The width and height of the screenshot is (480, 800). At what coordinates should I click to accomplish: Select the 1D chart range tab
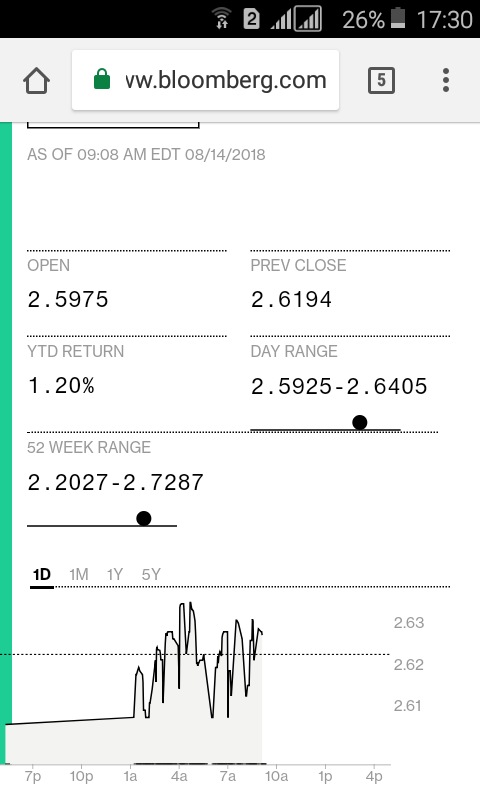[x=42, y=575]
